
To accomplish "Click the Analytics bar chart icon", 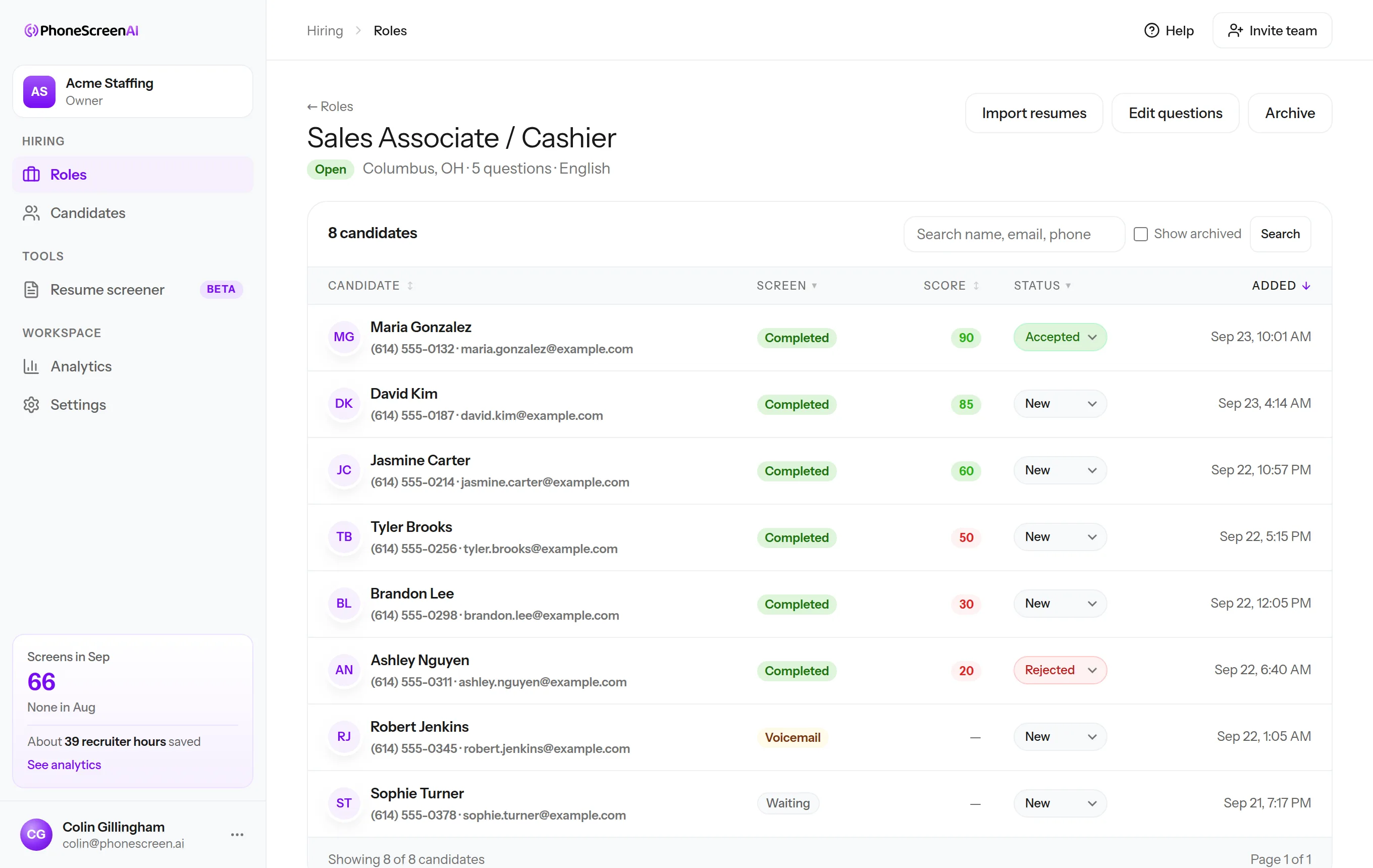I will [x=31, y=366].
